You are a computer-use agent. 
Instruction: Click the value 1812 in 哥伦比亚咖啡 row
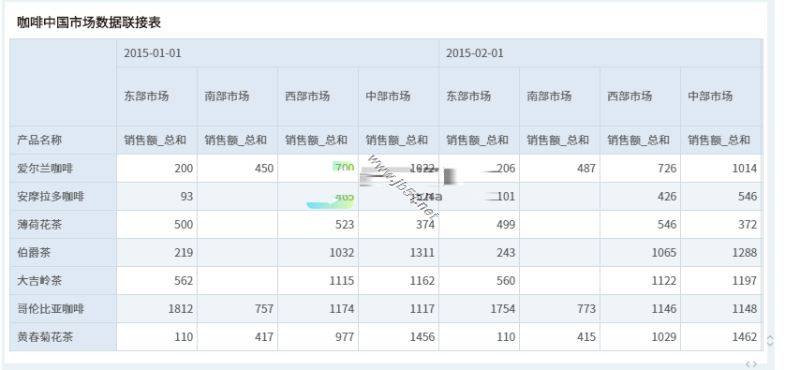[x=181, y=309]
